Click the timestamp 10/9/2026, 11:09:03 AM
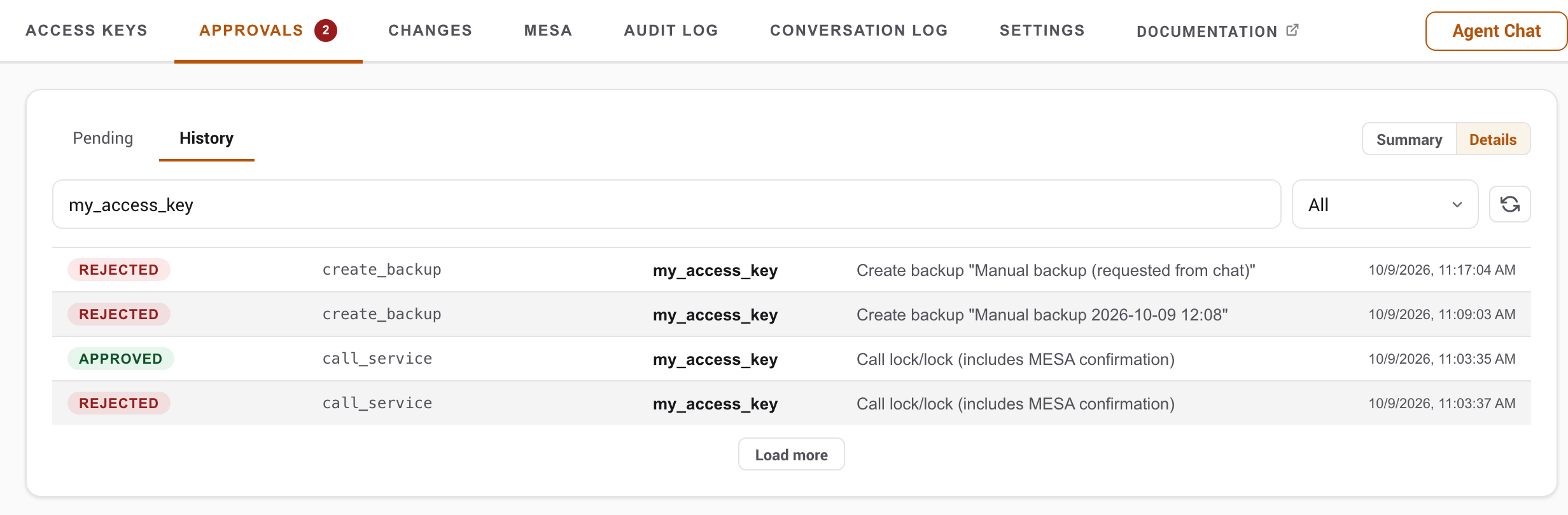Image resolution: width=1568 pixels, height=515 pixels. 1442,314
